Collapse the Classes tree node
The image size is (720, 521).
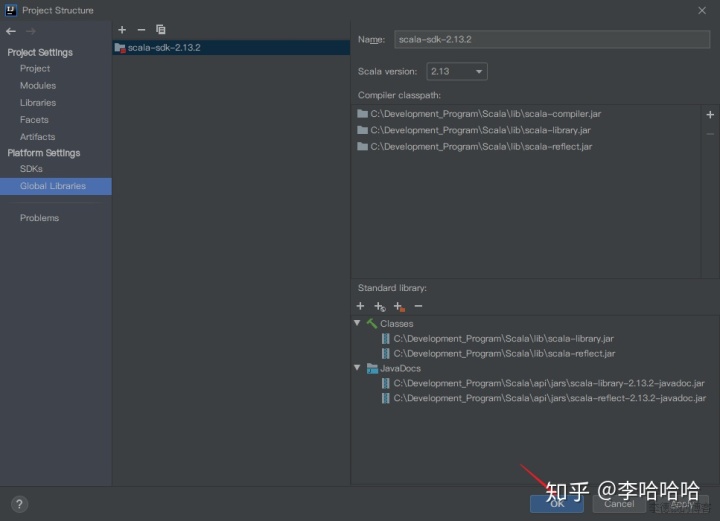357,323
